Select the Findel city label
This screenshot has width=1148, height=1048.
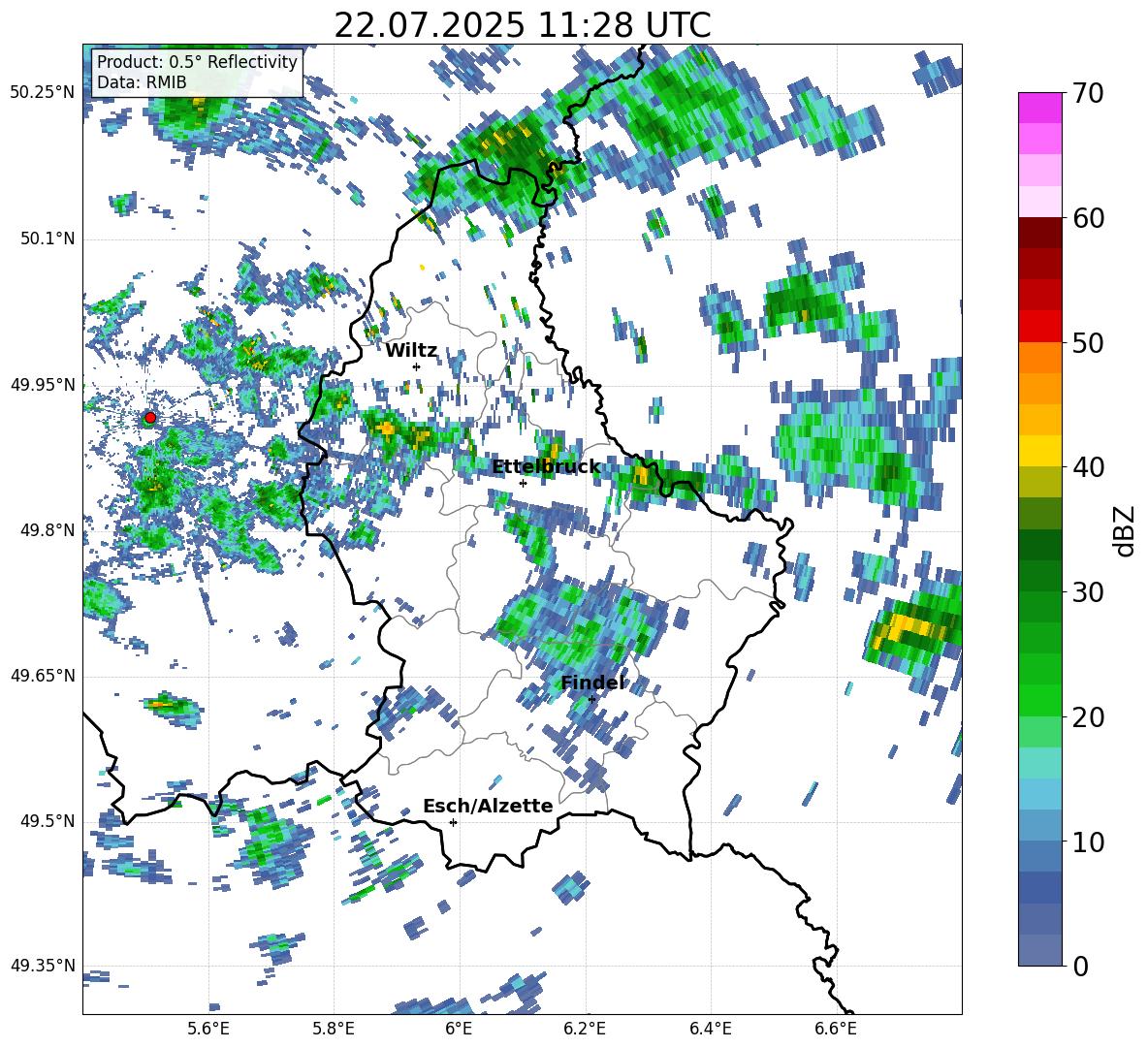click(592, 683)
